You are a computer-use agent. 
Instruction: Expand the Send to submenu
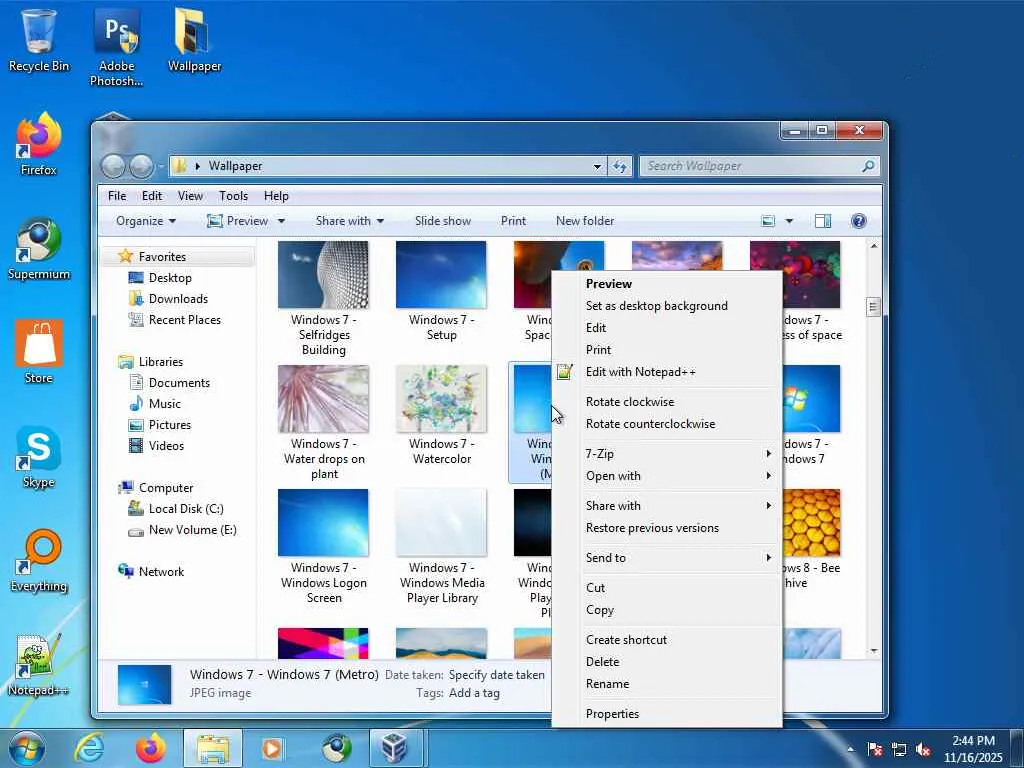click(666, 558)
